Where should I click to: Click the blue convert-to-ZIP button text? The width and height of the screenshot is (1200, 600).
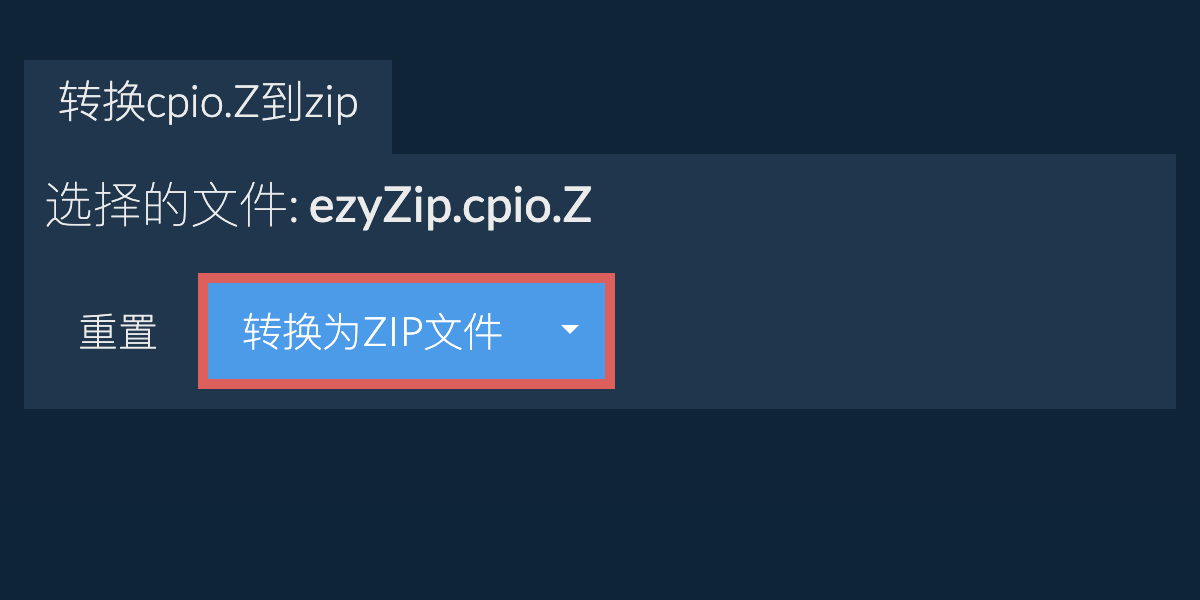(372, 332)
